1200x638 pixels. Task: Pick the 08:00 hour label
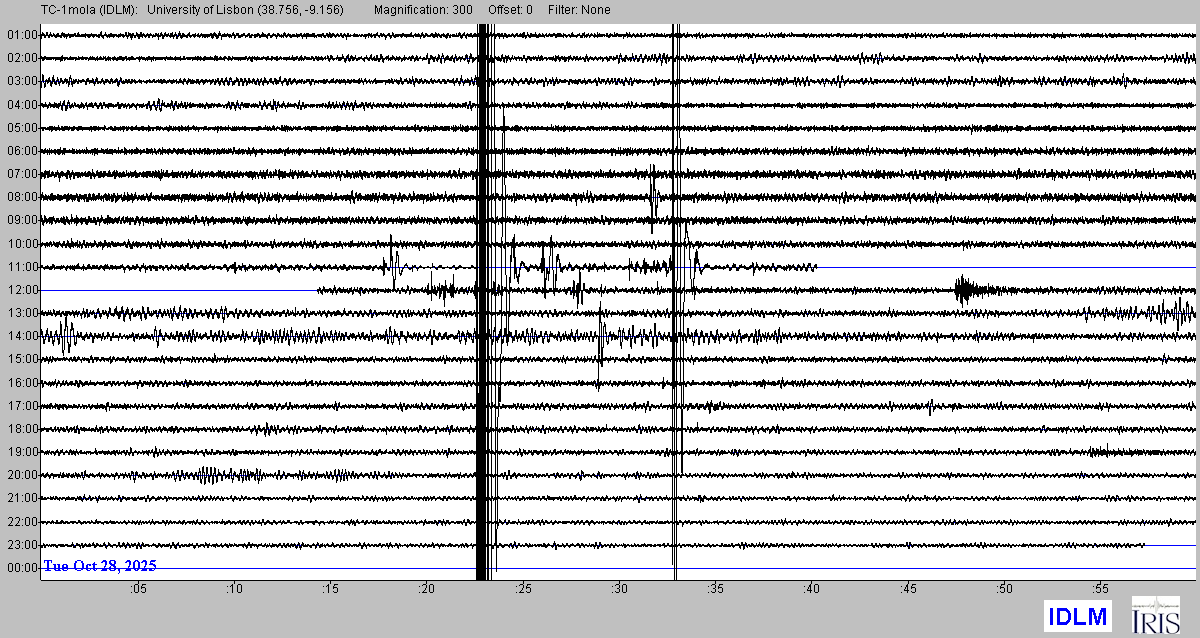[x=22, y=197]
